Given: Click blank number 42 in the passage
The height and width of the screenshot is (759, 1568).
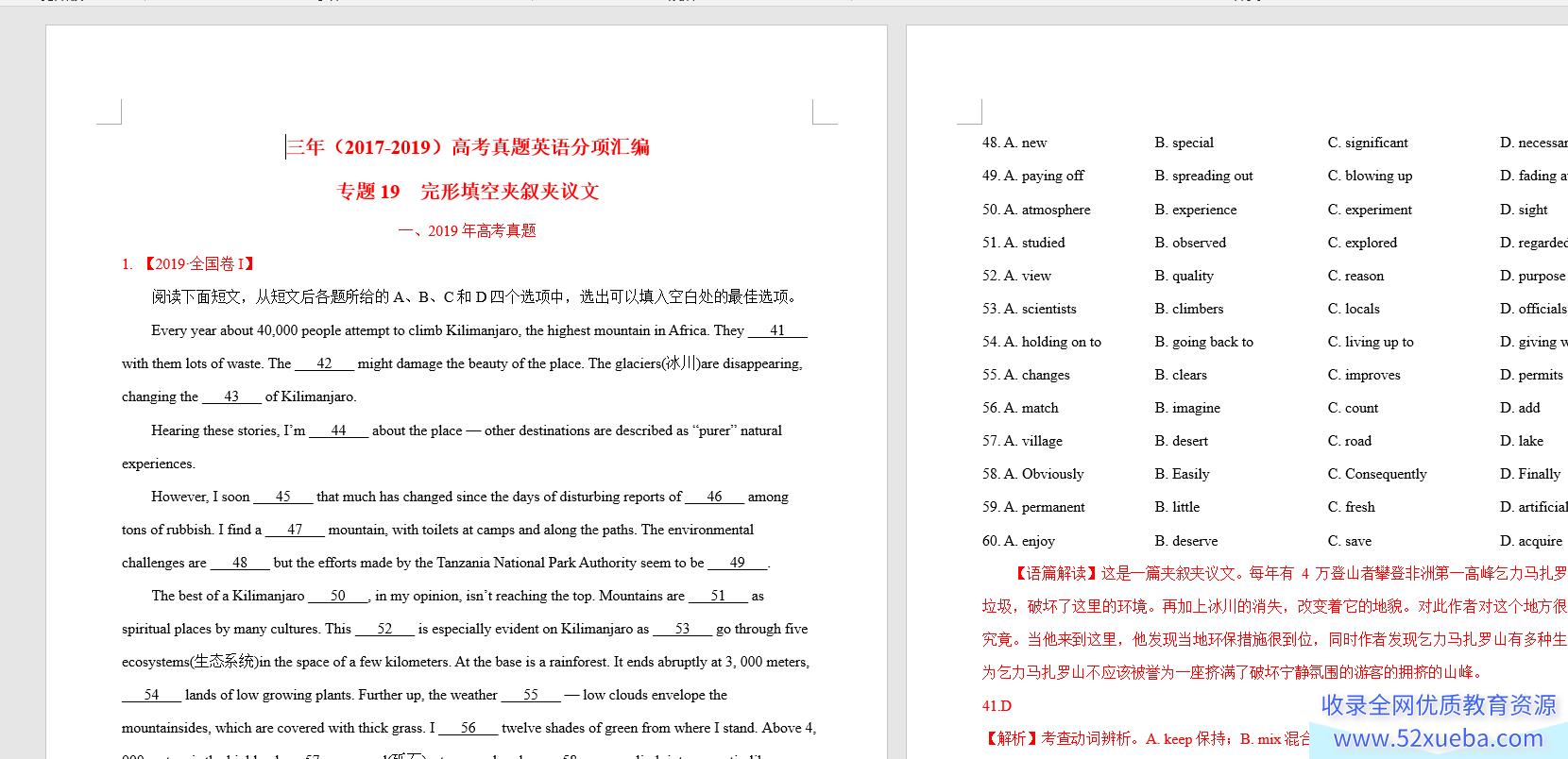Looking at the screenshot, I should pos(324,363).
